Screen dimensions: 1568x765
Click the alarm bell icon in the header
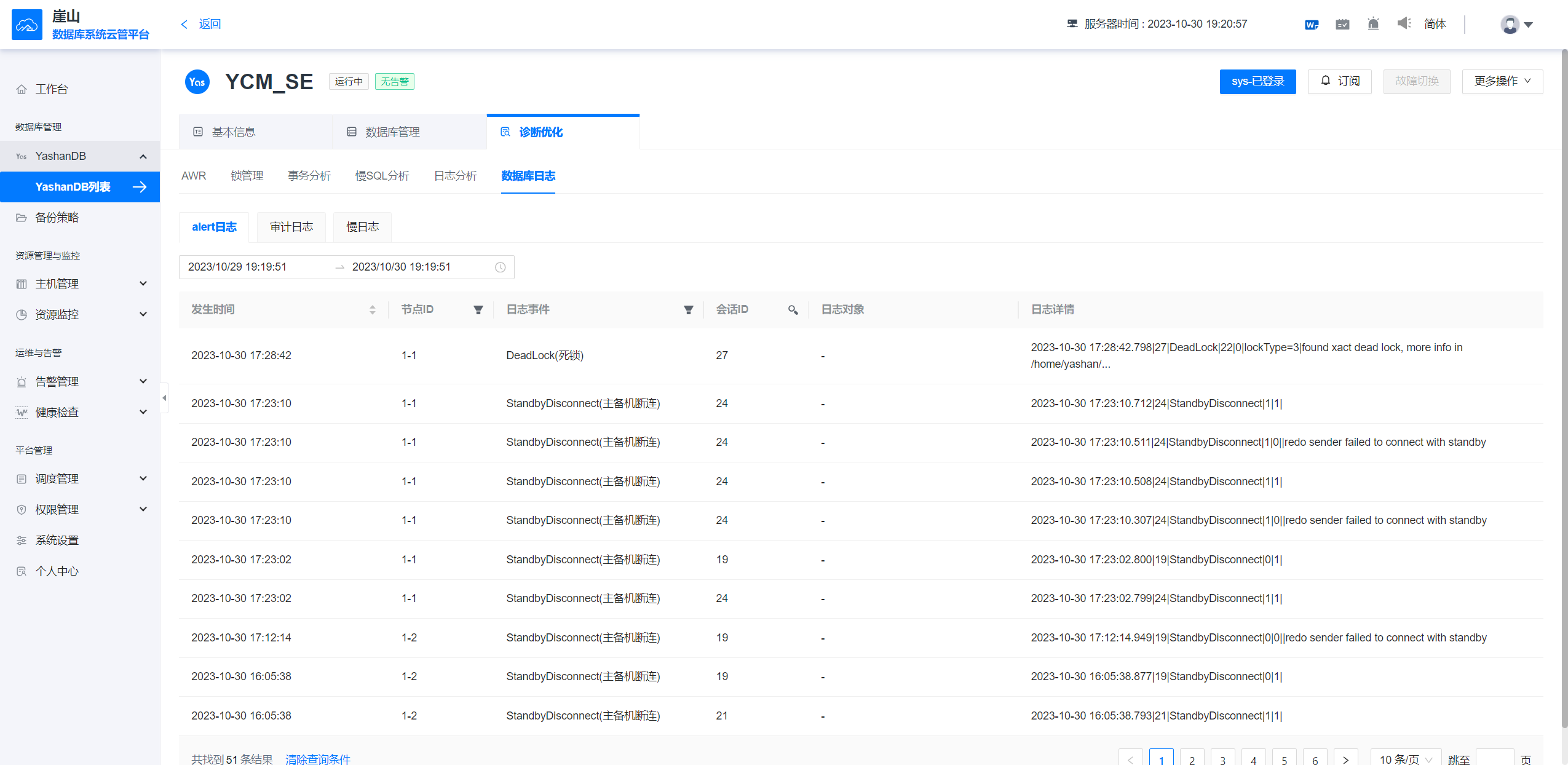click(x=1373, y=24)
